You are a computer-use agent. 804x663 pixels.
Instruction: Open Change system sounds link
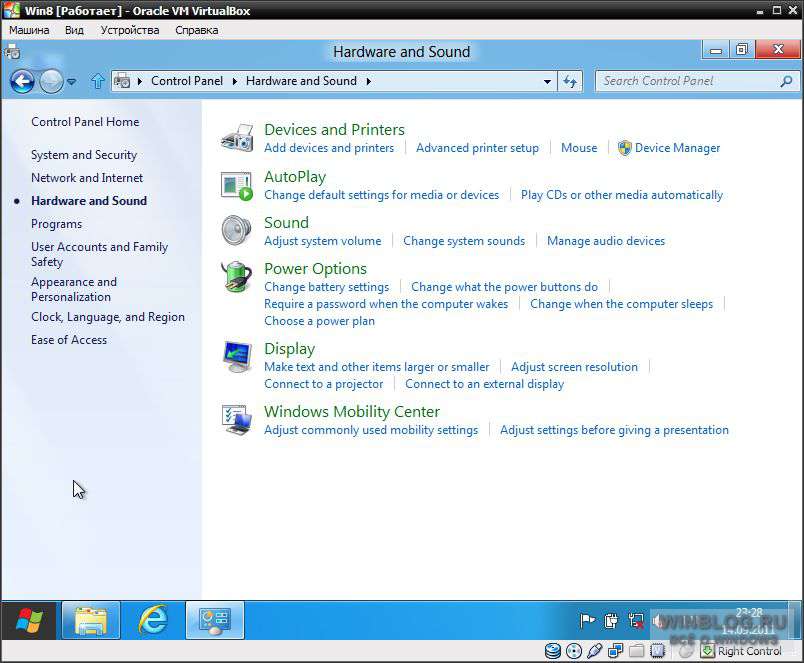tap(464, 241)
